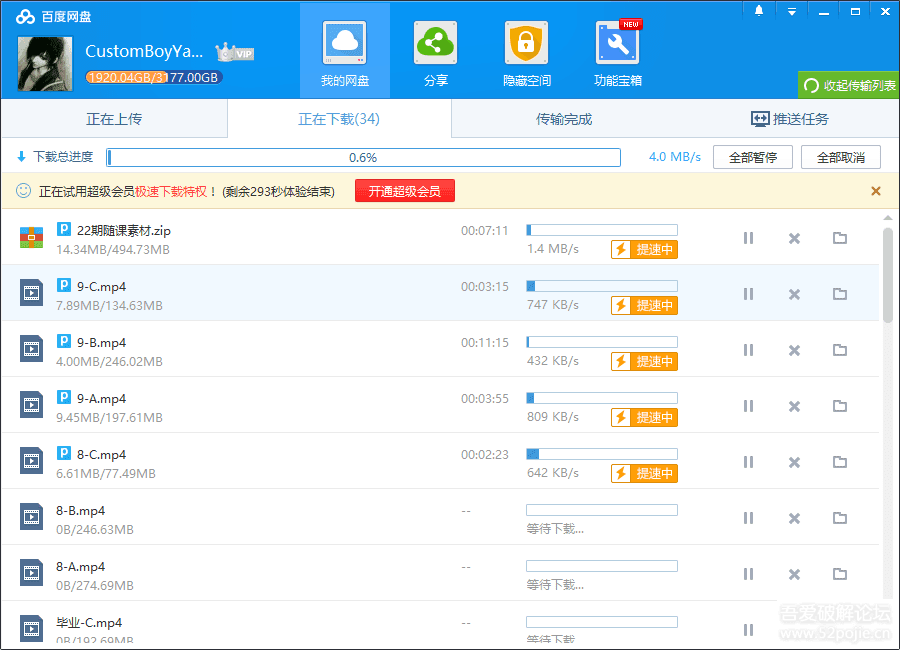Click the overall download progress bar
900x650 pixels.
[363, 157]
